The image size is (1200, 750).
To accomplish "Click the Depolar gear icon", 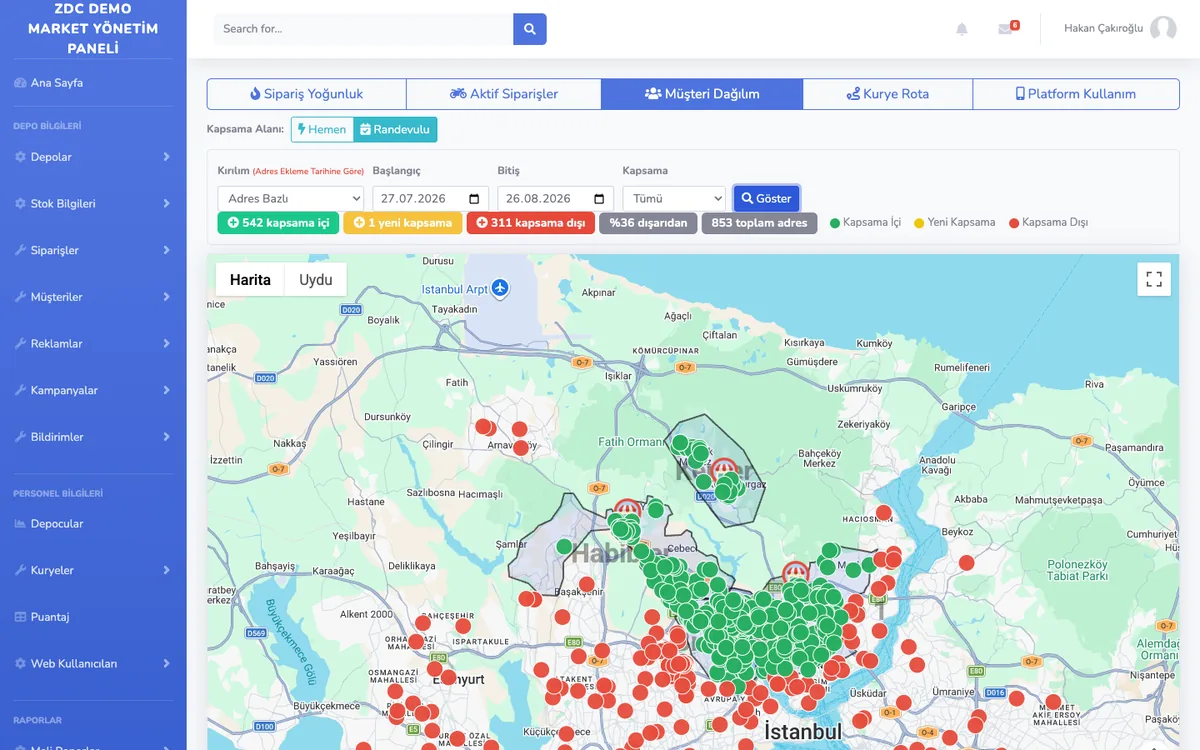I will point(20,157).
